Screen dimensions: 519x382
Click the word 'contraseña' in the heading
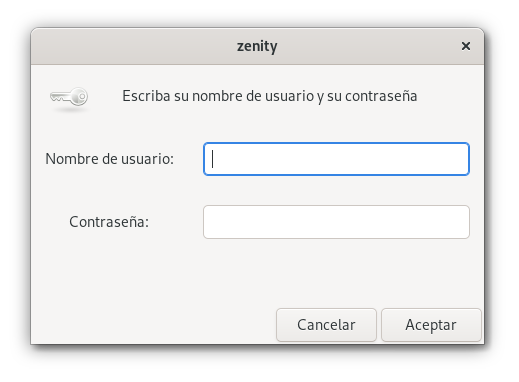pyautogui.click(x=381, y=96)
